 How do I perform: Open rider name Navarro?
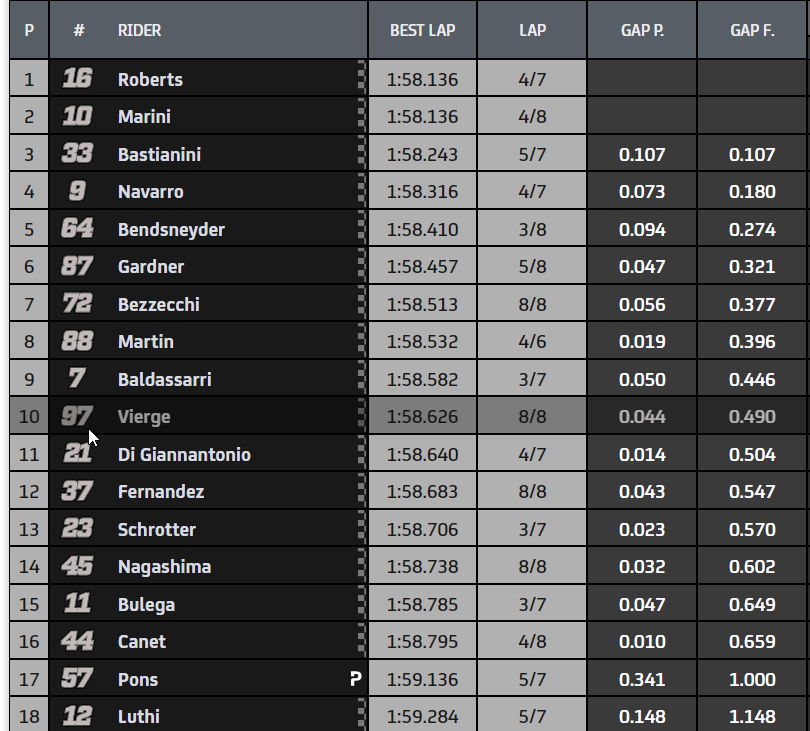point(151,192)
